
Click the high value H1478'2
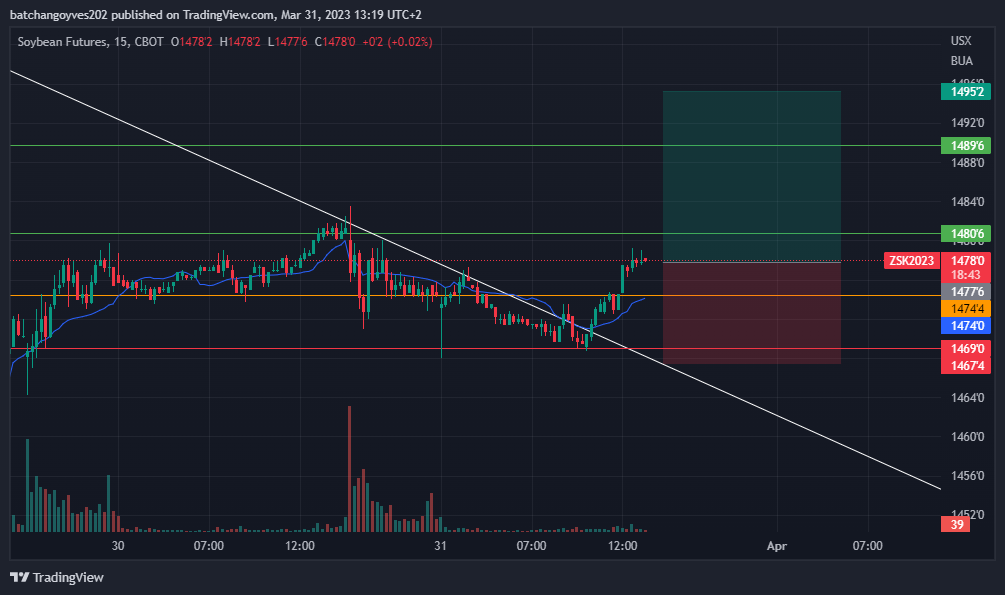(240, 42)
